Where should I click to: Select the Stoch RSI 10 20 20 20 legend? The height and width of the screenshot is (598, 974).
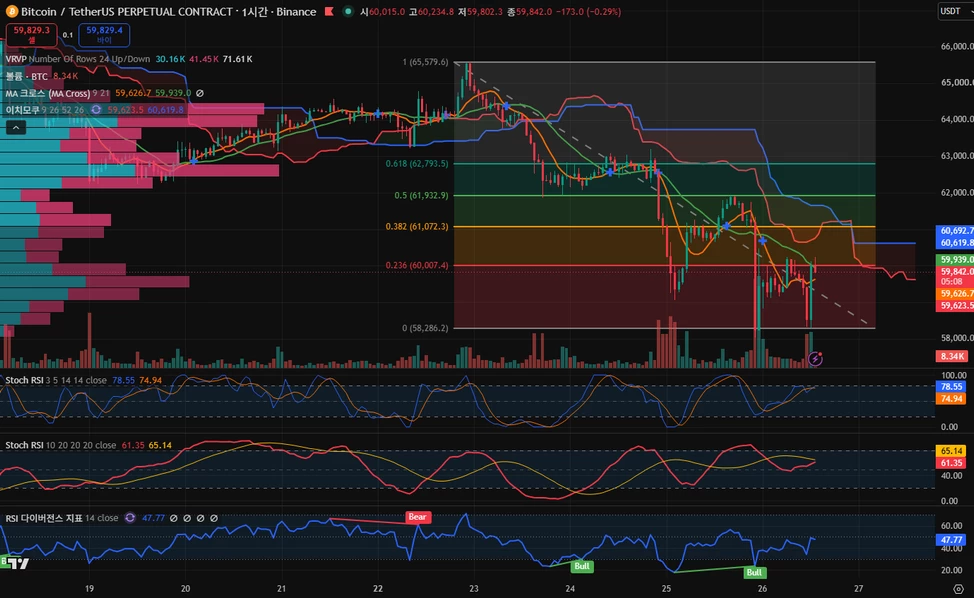point(61,445)
